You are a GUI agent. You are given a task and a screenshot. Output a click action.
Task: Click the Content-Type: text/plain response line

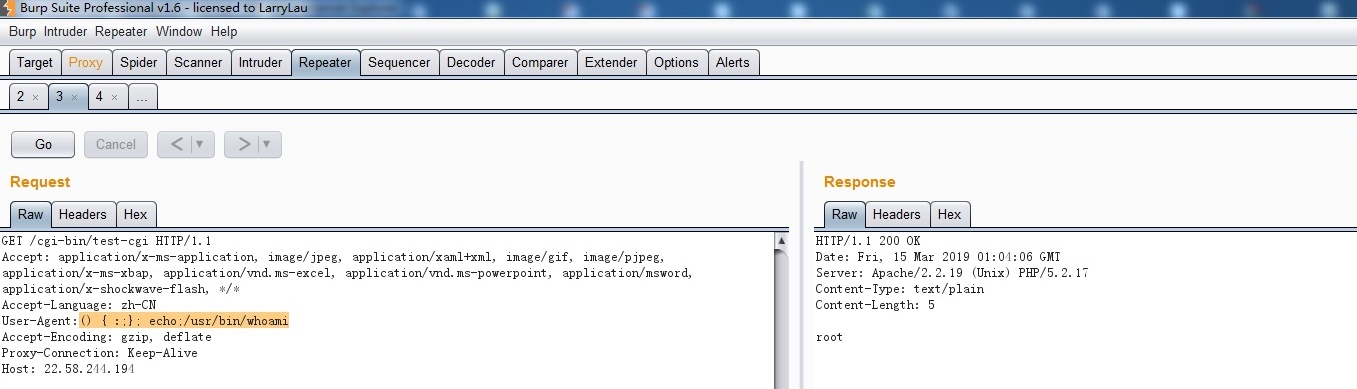(x=900, y=289)
